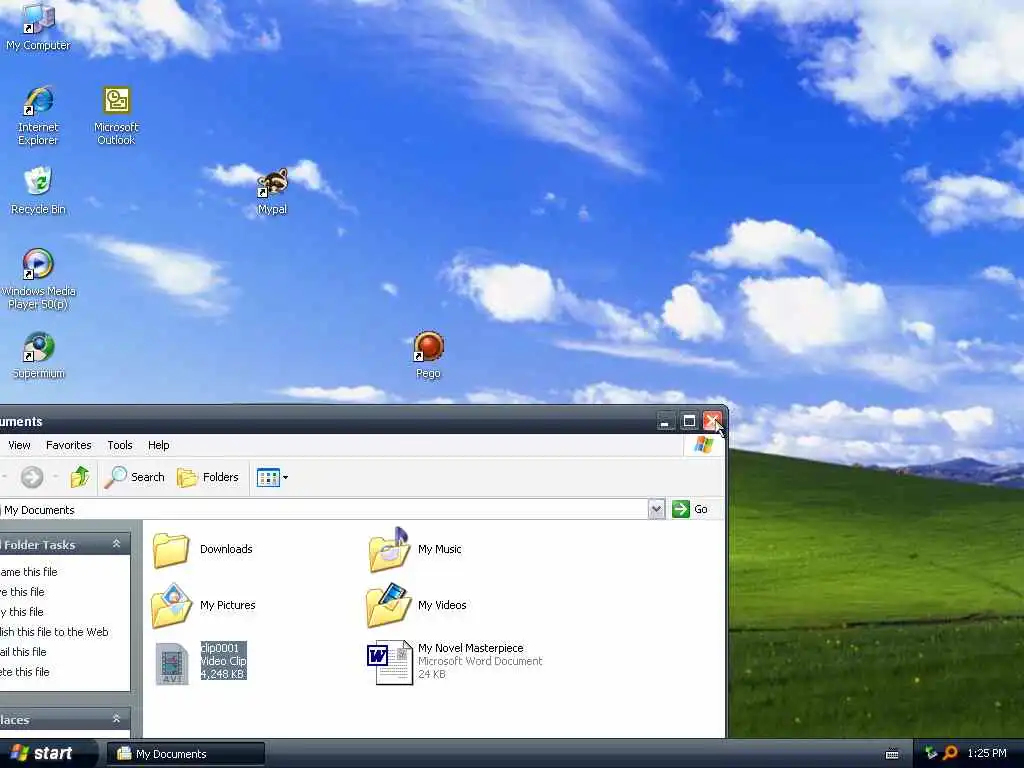Click the Windows flag logo in Explorer
The width and height of the screenshot is (1024, 768).
(x=703, y=445)
